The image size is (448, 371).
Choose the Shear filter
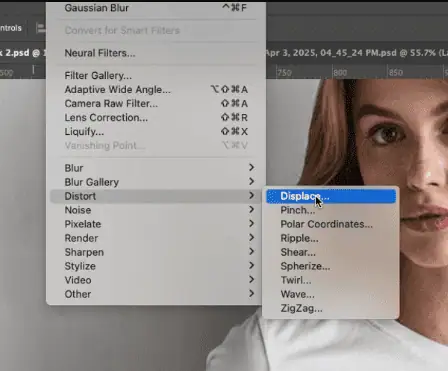pos(331,252)
